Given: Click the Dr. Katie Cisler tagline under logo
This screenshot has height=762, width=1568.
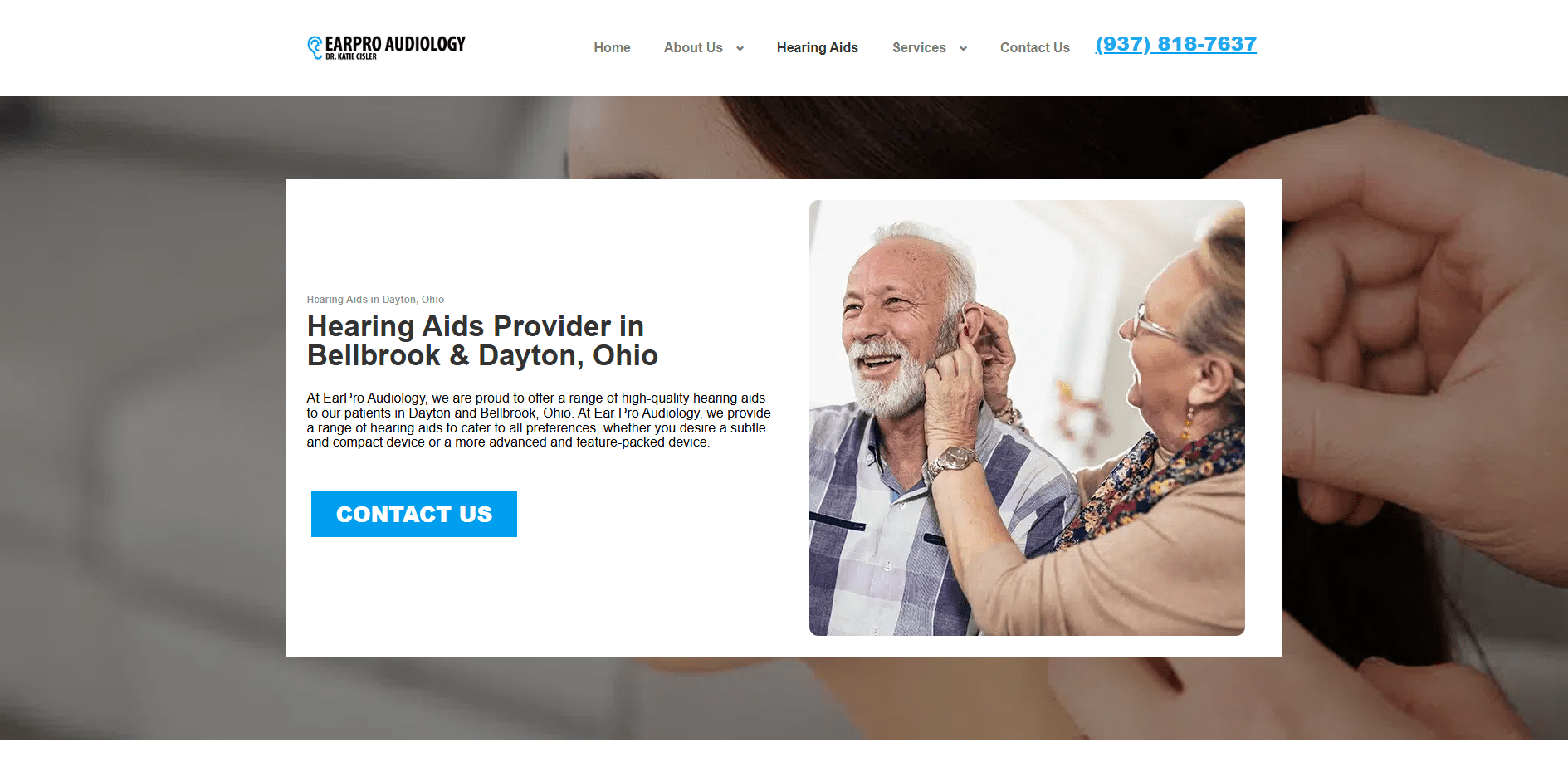Looking at the screenshot, I should click(350, 56).
